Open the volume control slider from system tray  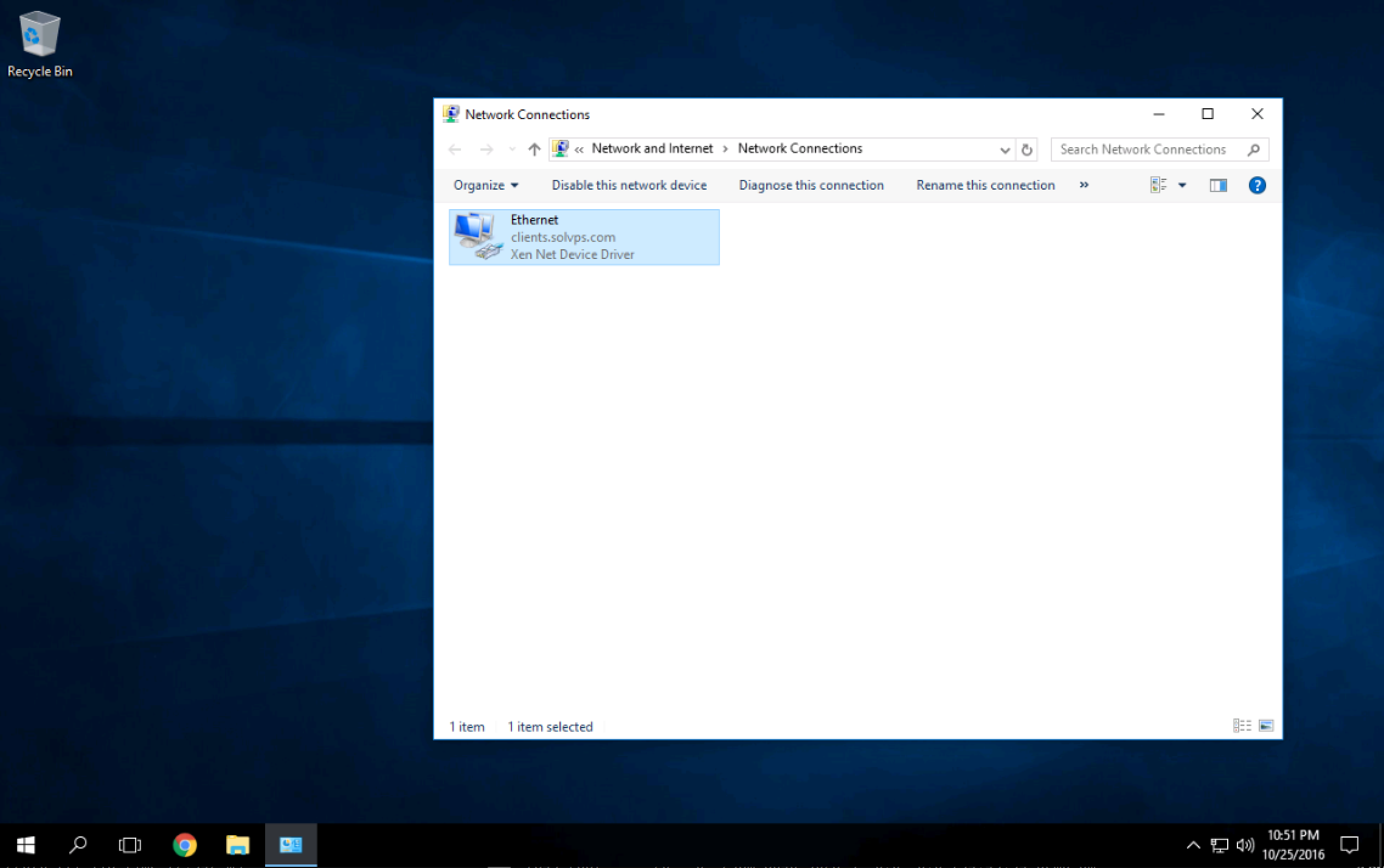[1246, 845]
